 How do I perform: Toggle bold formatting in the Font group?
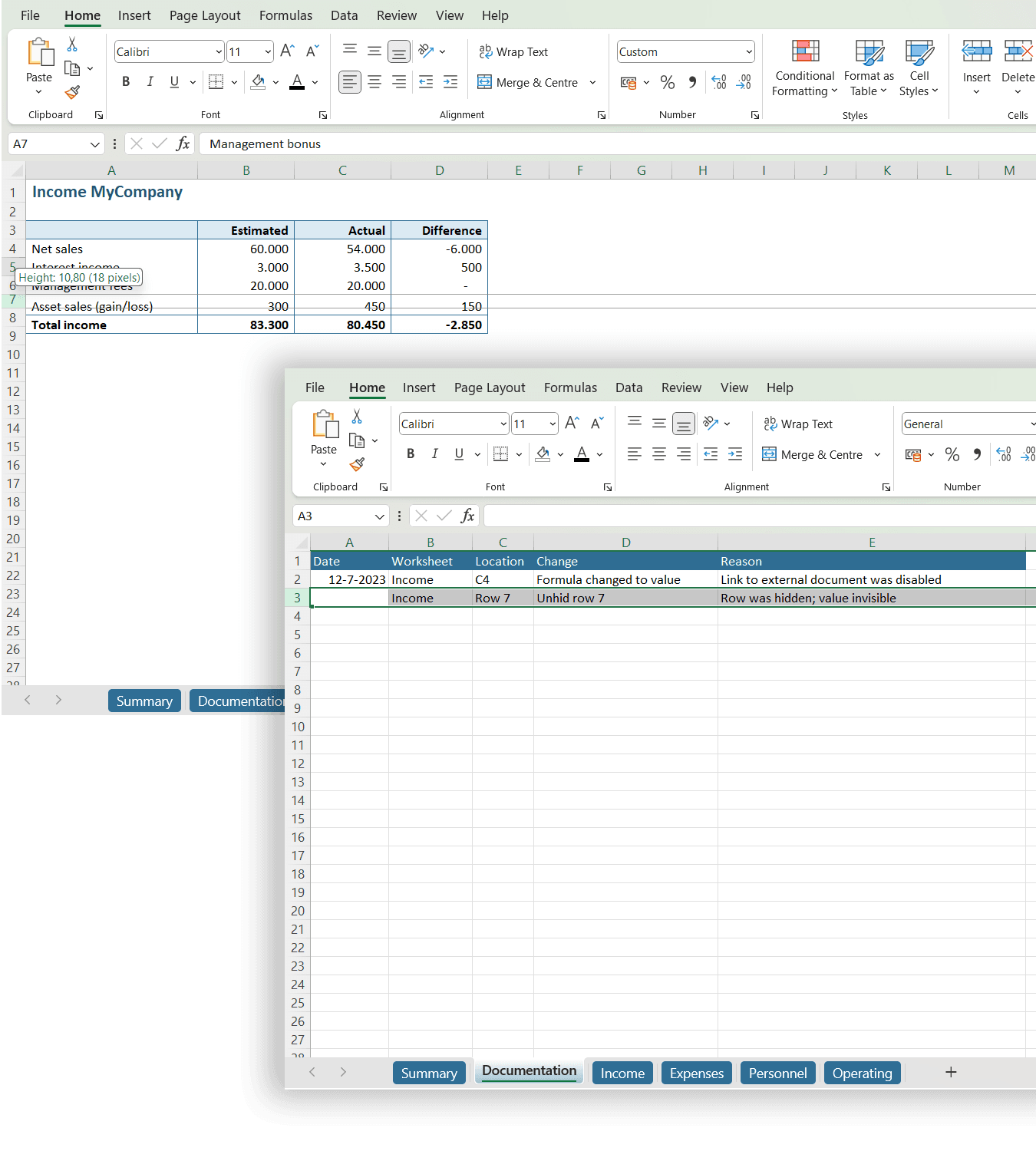(x=126, y=81)
